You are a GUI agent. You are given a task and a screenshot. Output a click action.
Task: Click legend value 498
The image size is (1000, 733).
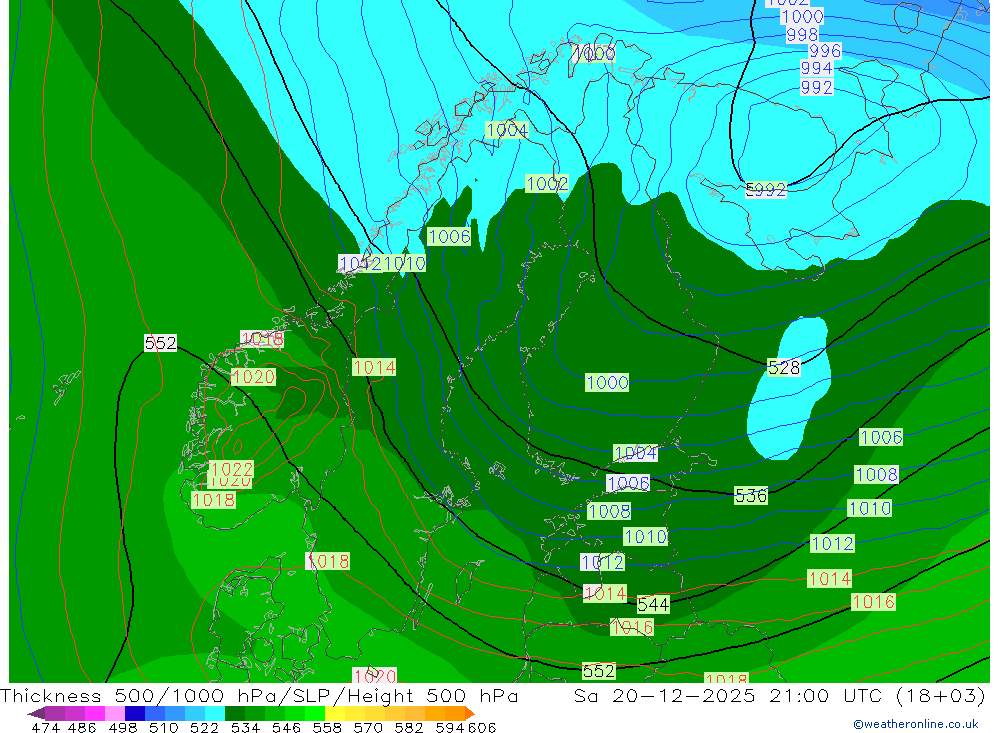122,727
